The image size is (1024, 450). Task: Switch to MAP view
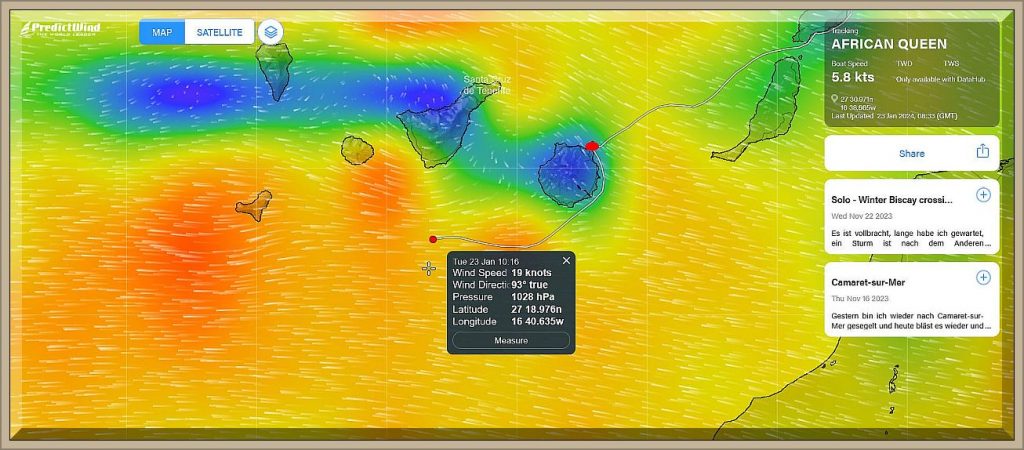[162, 32]
